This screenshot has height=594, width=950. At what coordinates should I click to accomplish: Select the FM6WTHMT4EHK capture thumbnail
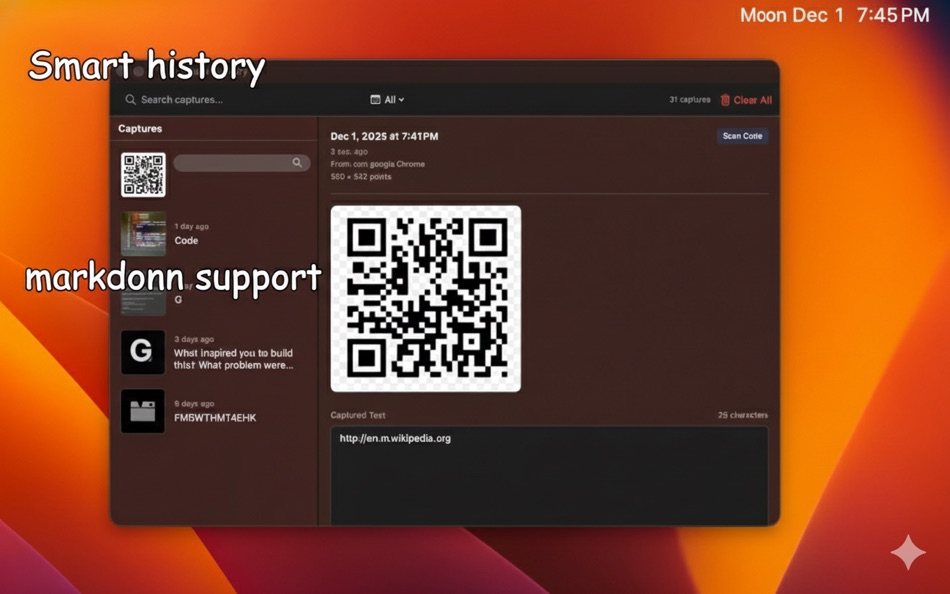[x=142, y=411]
